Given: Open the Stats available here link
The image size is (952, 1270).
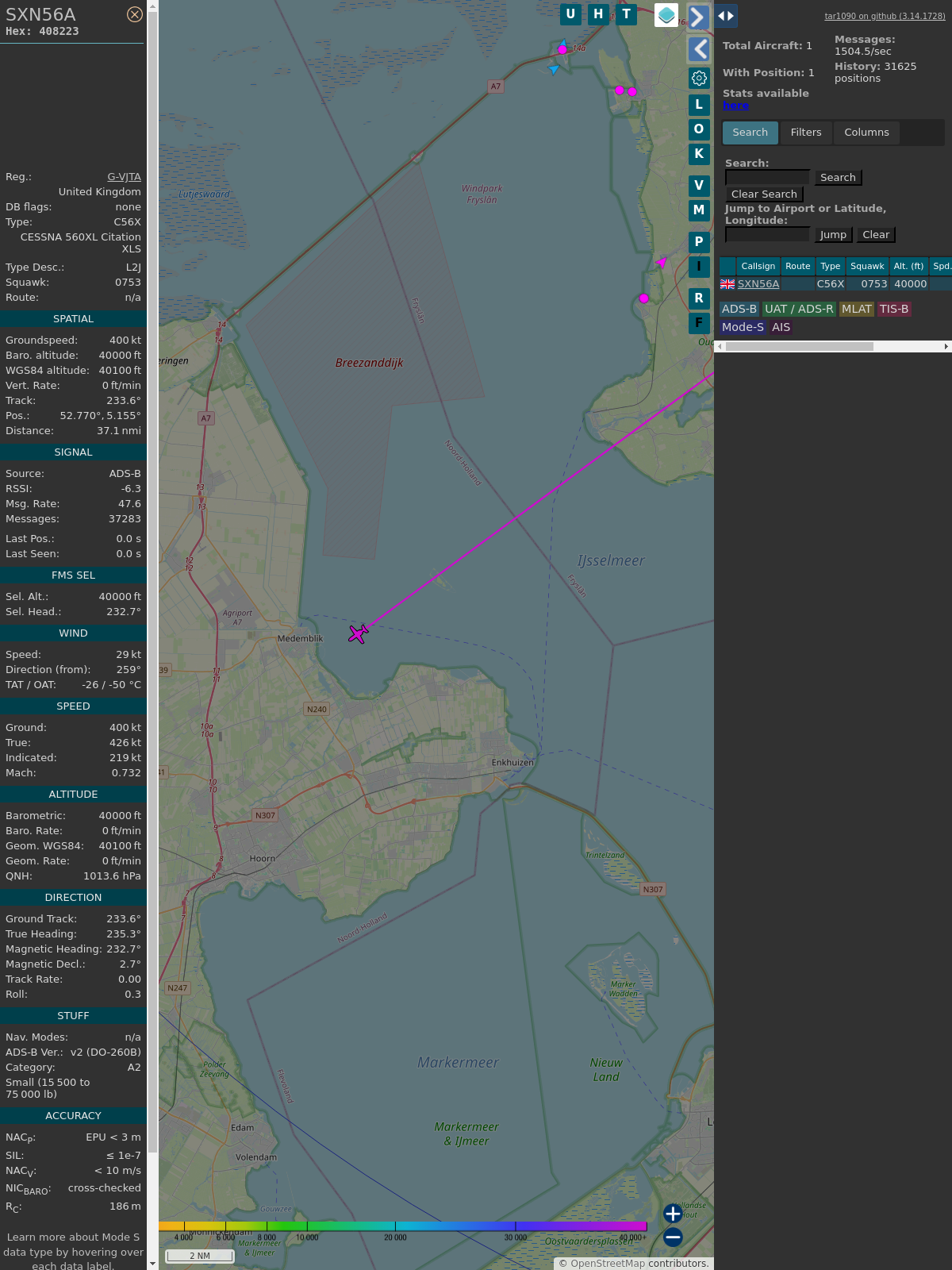Looking at the screenshot, I should click(x=735, y=106).
